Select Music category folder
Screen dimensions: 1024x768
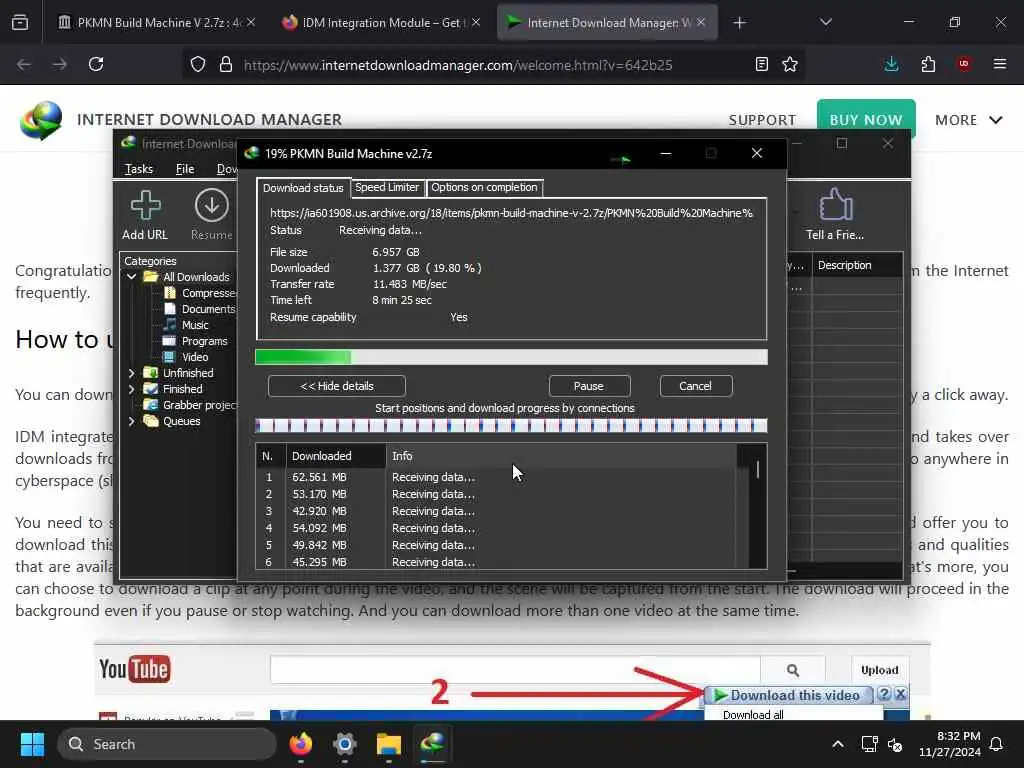(x=186, y=325)
